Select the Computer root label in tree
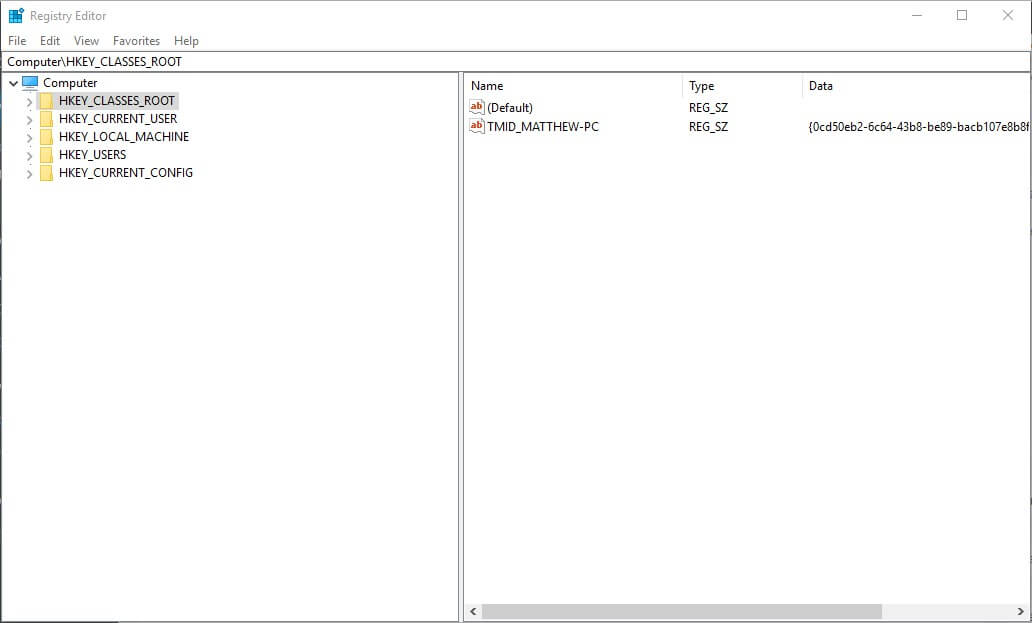 click(70, 83)
